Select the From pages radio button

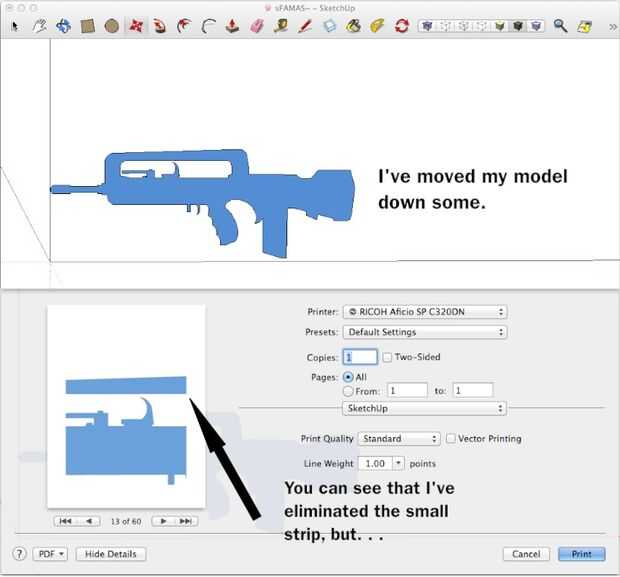pyautogui.click(x=348, y=391)
